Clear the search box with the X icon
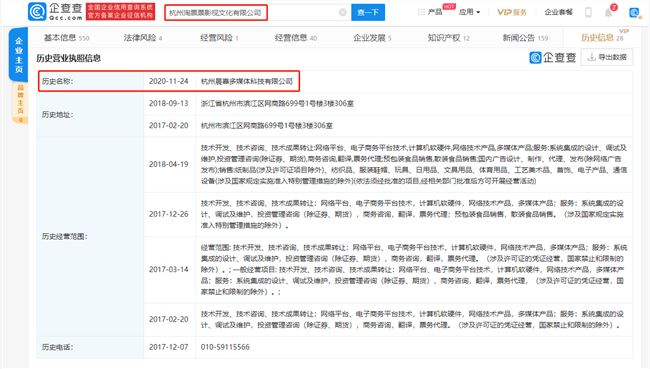 343,12
